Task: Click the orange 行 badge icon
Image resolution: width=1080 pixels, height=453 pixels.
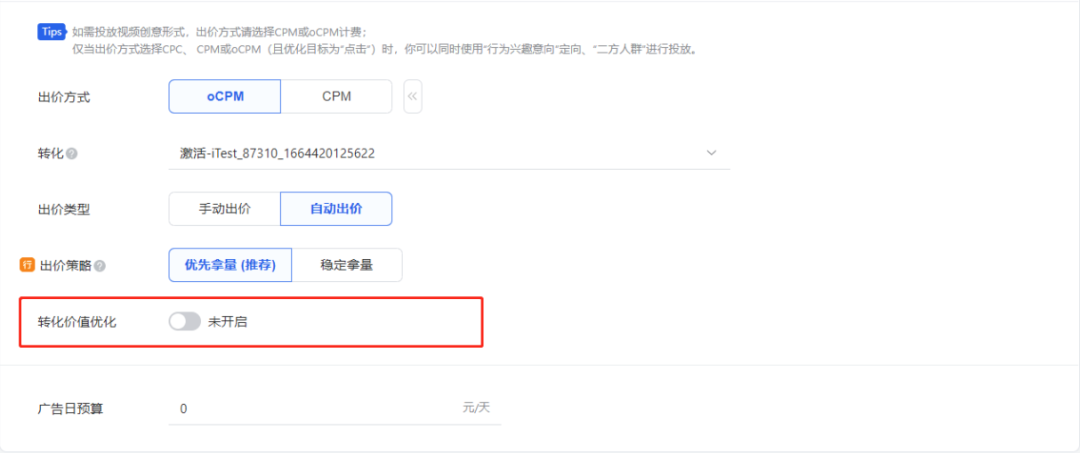Action: (x=27, y=264)
